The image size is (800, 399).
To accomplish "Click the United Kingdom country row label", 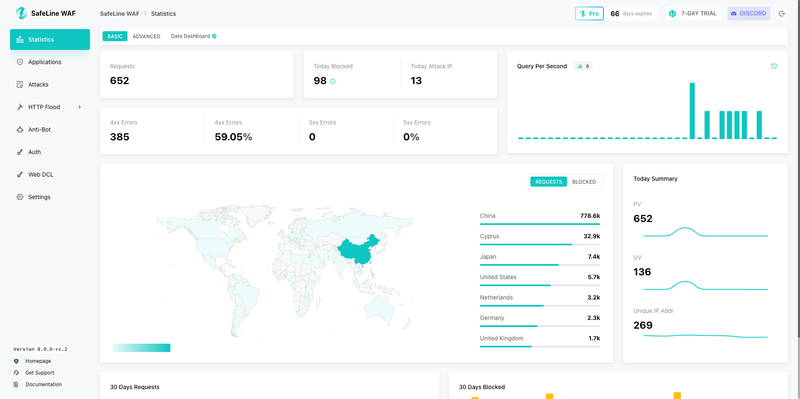I will click(x=502, y=338).
